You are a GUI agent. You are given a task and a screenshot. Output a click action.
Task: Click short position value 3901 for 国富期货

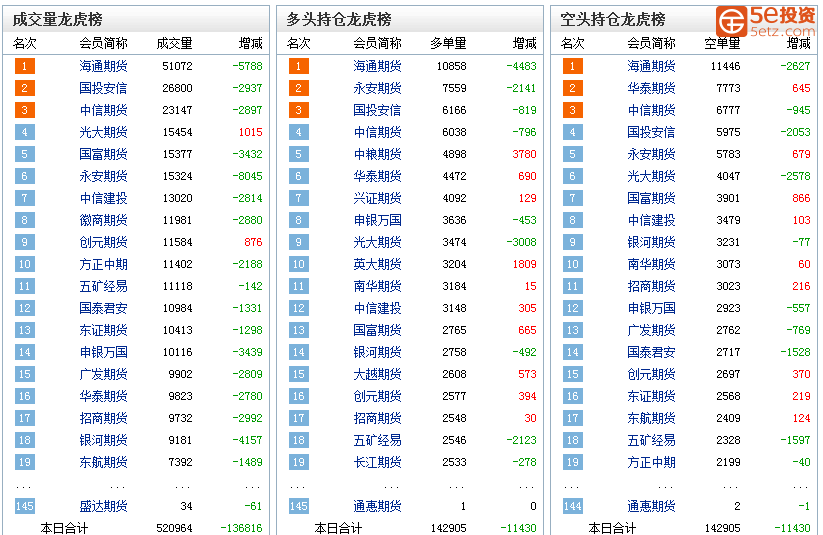[x=728, y=198]
